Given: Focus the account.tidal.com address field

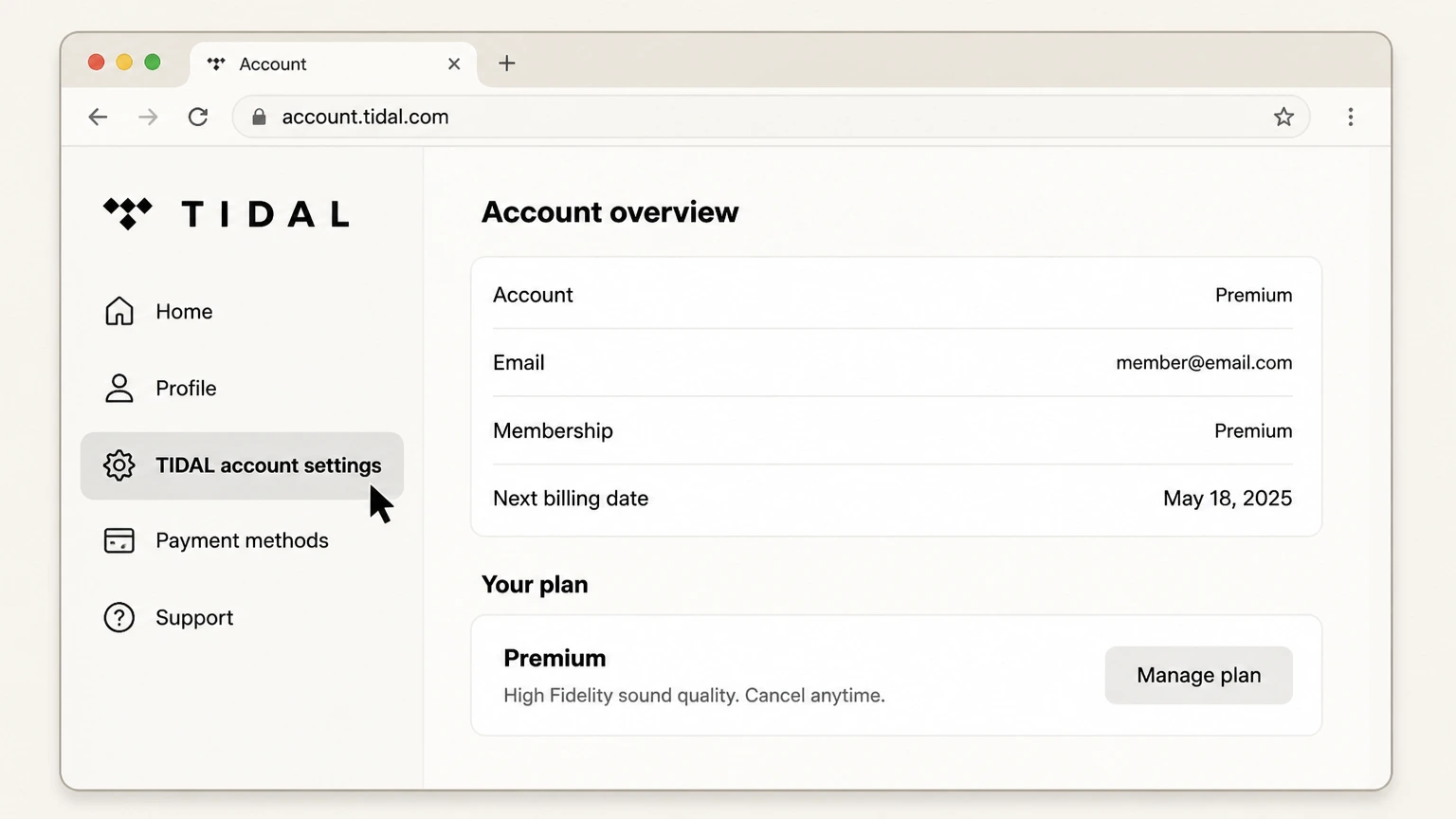Looking at the screenshot, I should (x=771, y=117).
